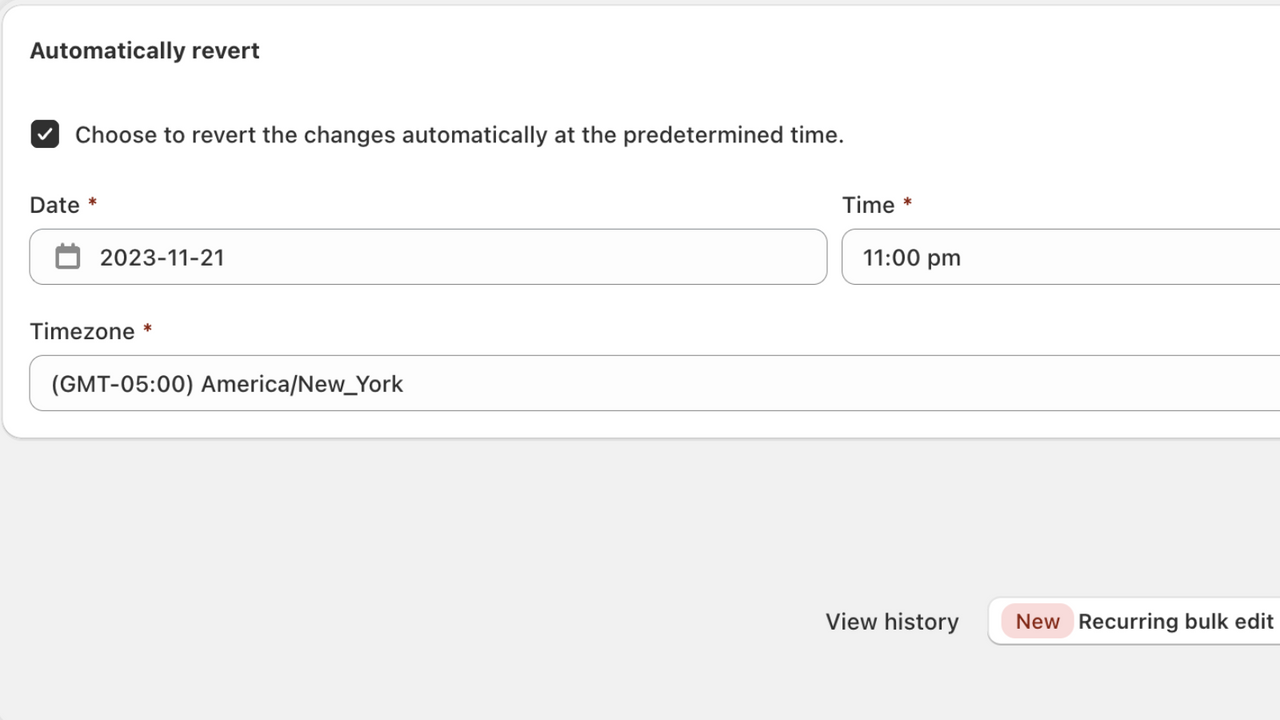Click the red asterisk next to Timezone
The height and width of the screenshot is (720, 1280).
point(147,330)
